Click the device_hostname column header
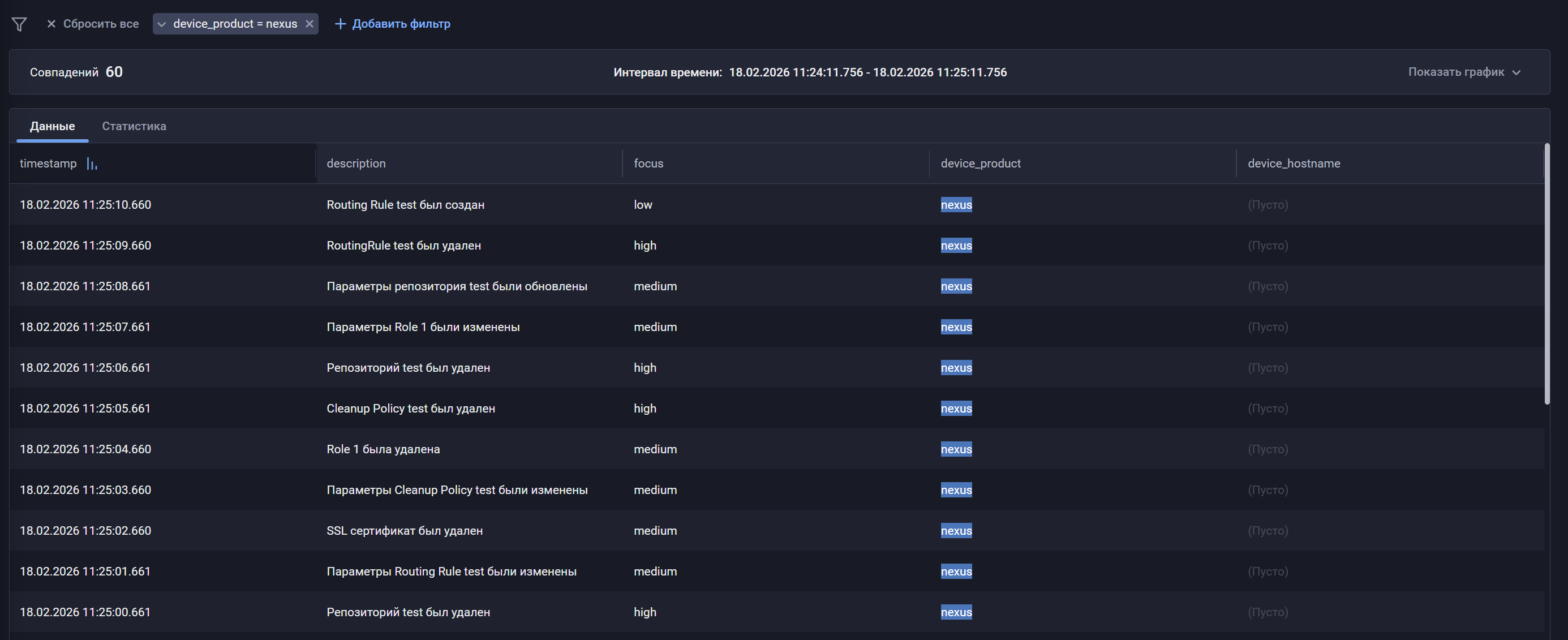 [x=1293, y=163]
